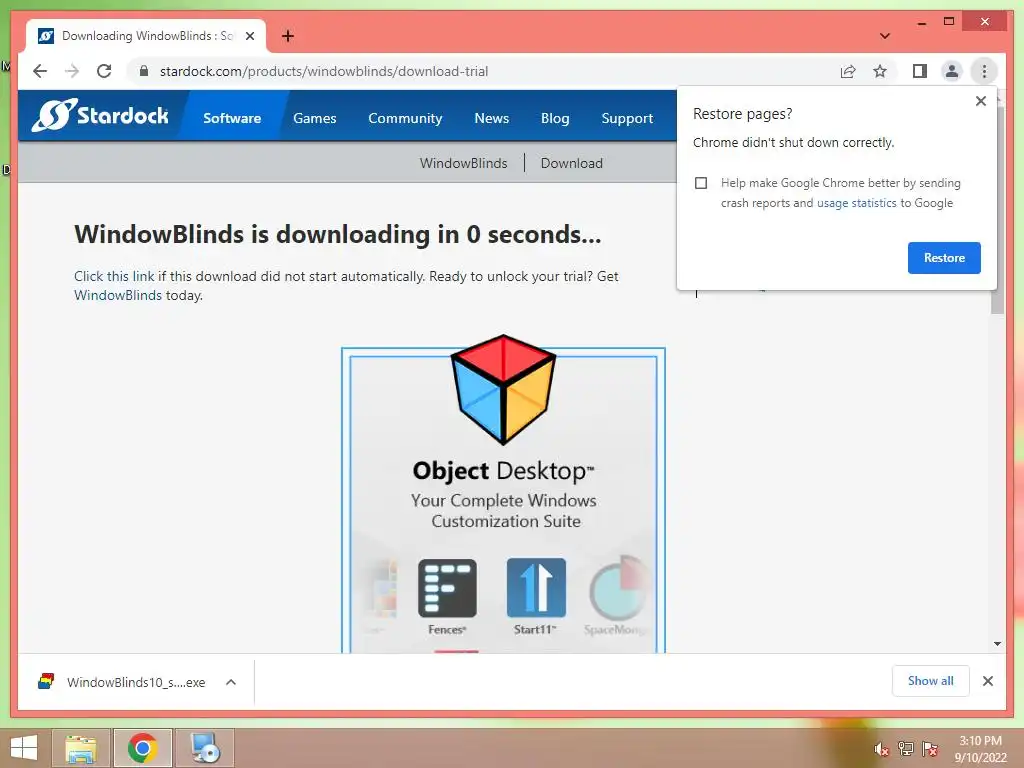Bookmark this page with the star icon
The height and width of the screenshot is (768, 1024).
[880, 71]
